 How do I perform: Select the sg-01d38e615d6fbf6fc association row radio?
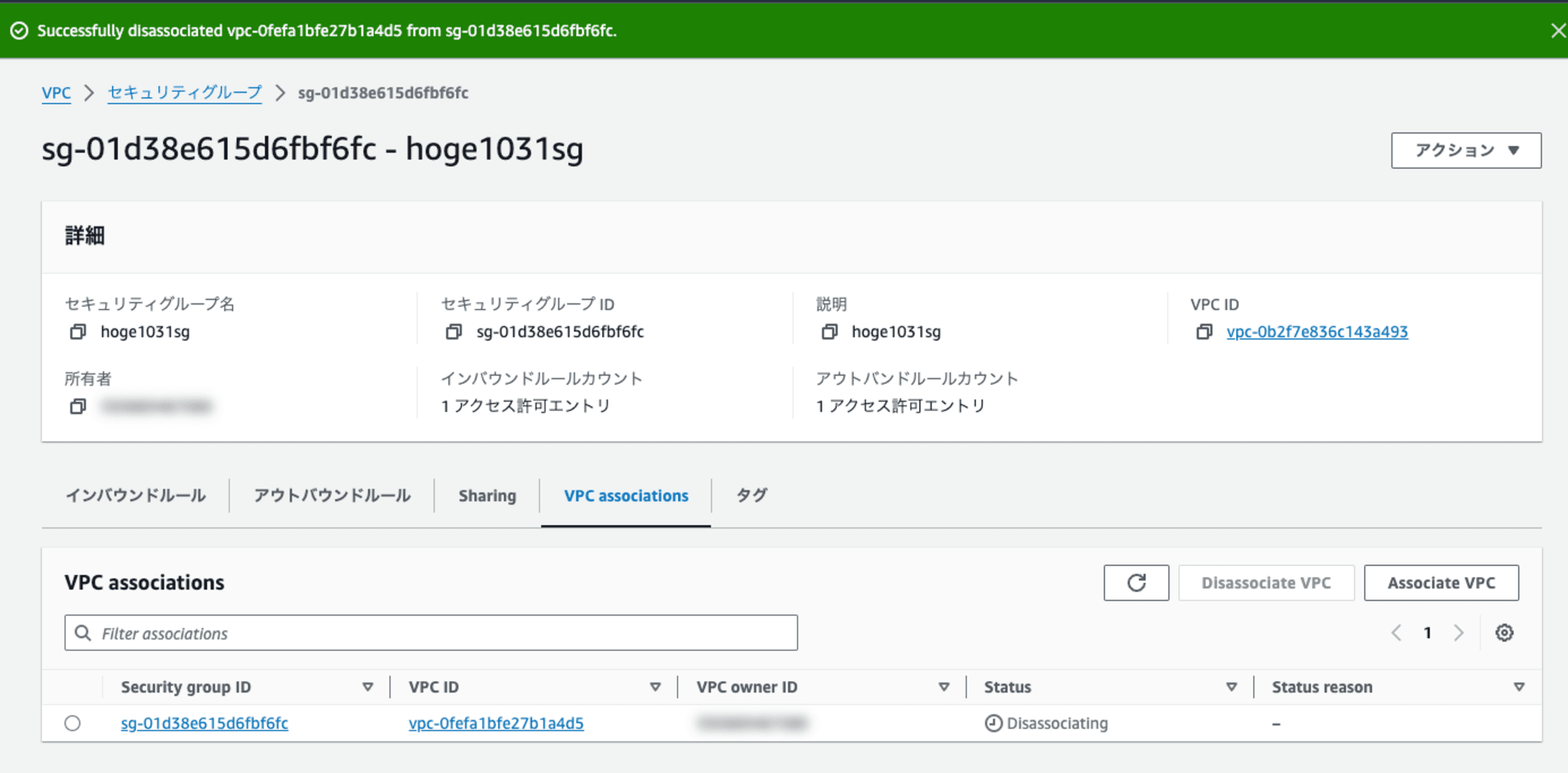point(73,723)
